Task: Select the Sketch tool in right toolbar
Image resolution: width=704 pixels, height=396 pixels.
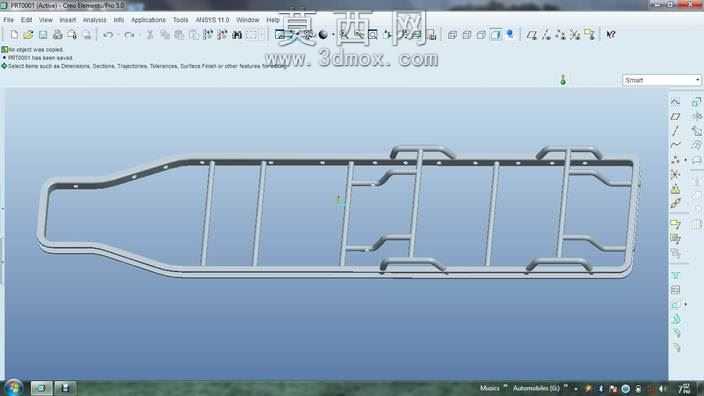Action: 675,102
